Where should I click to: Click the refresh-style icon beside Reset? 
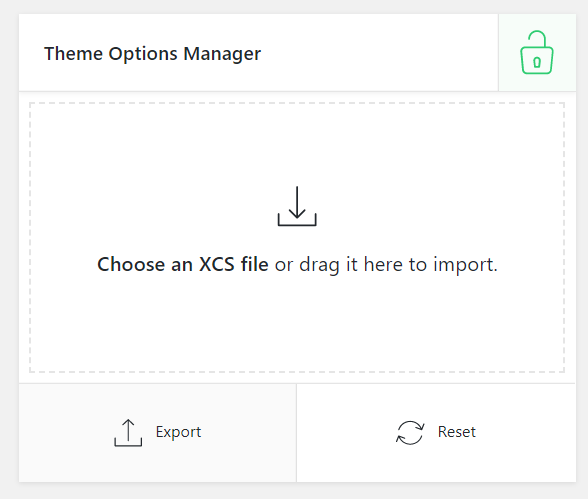[x=410, y=433]
